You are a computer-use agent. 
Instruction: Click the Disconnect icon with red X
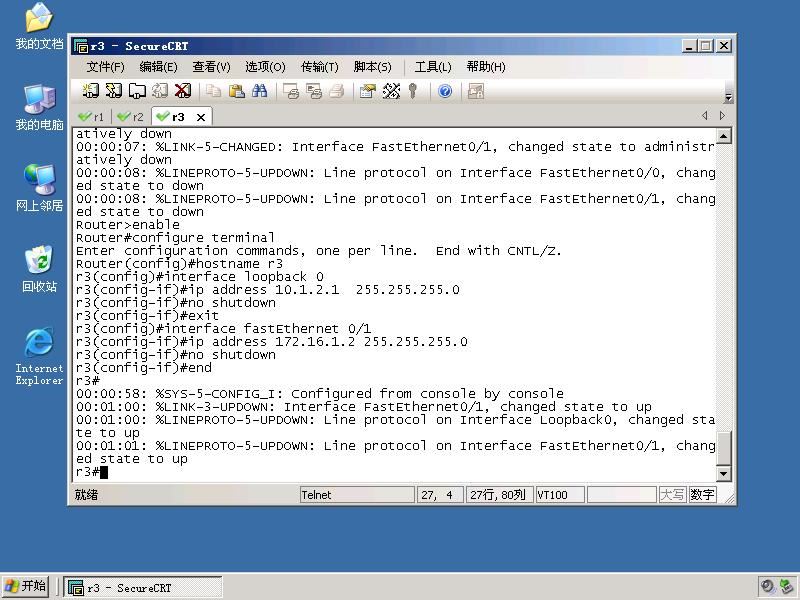[183, 91]
